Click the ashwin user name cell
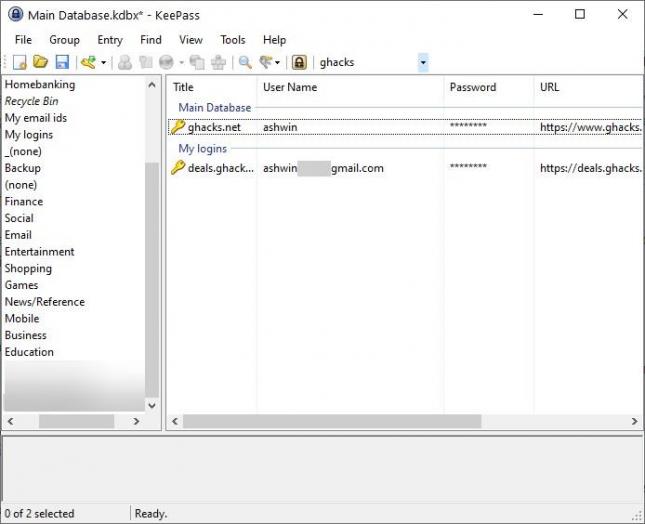 click(x=280, y=127)
